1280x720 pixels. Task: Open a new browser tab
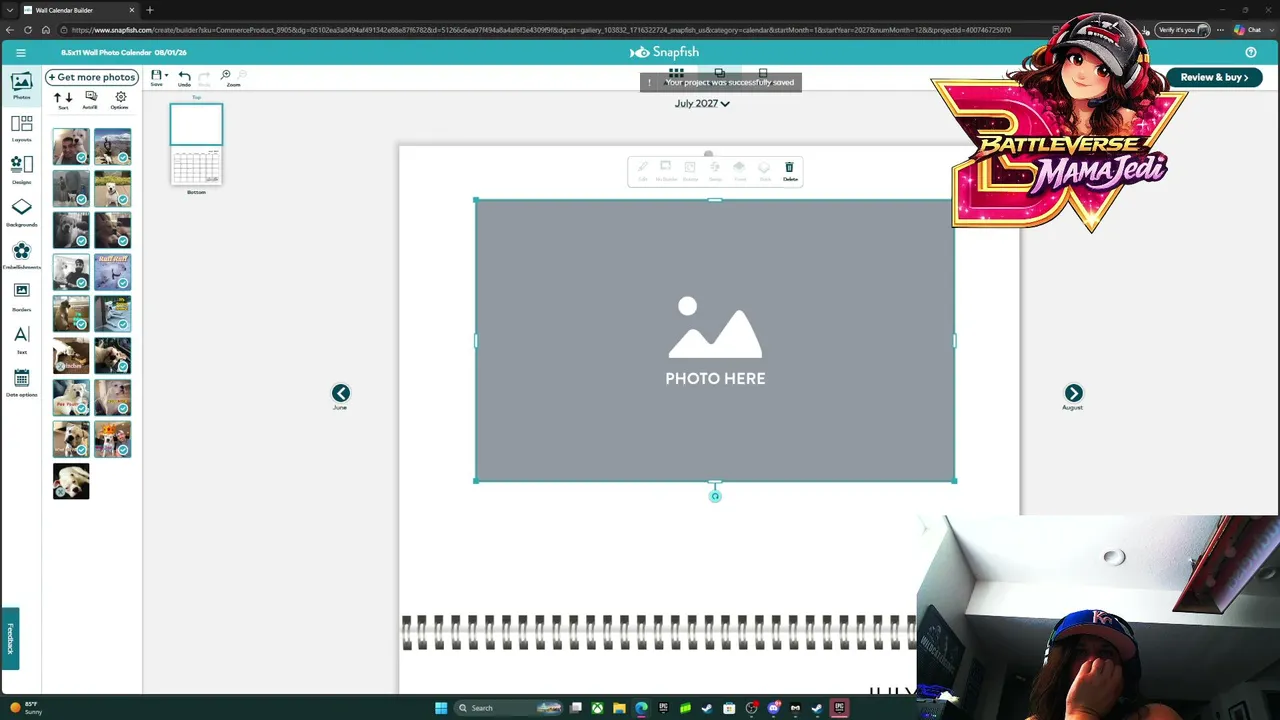pyautogui.click(x=150, y=10)
